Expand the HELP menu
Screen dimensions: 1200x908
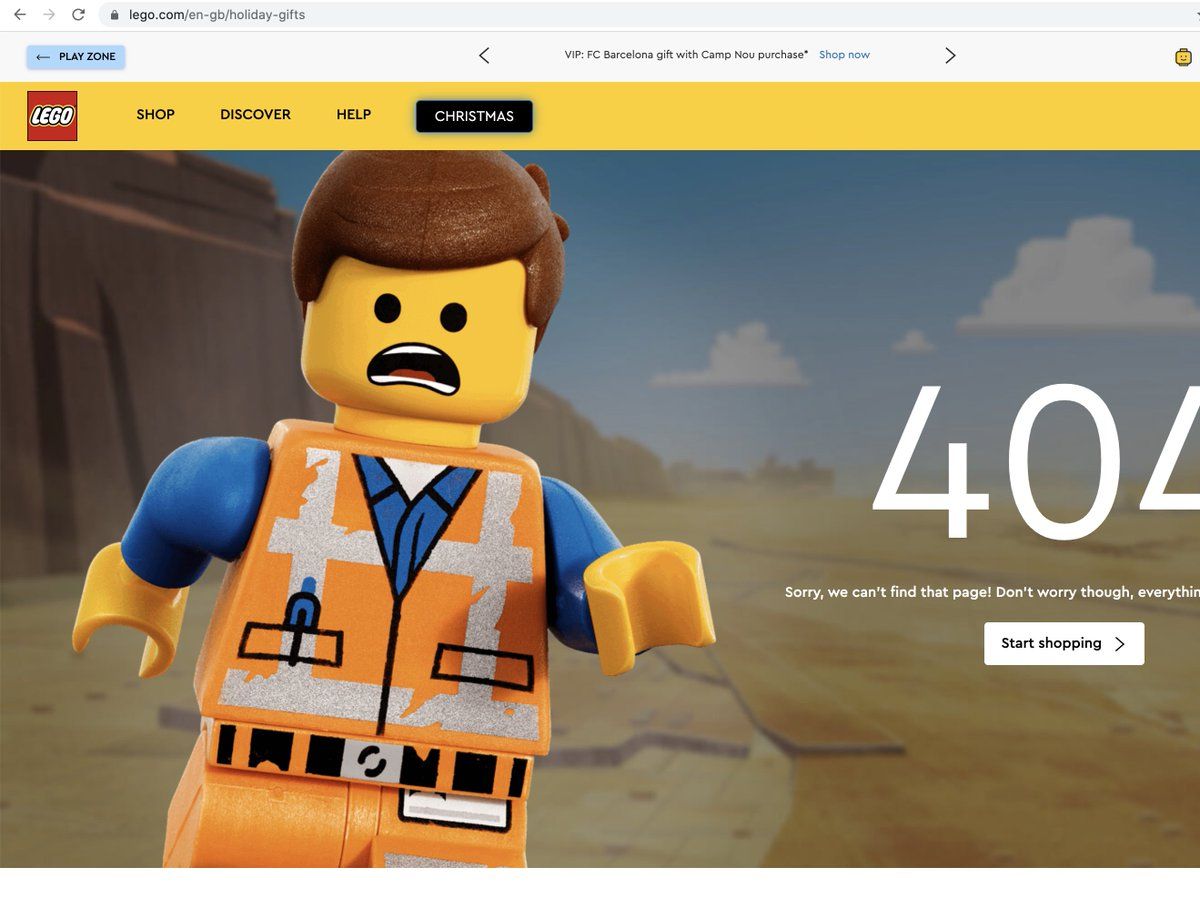[x=353, y=115]
